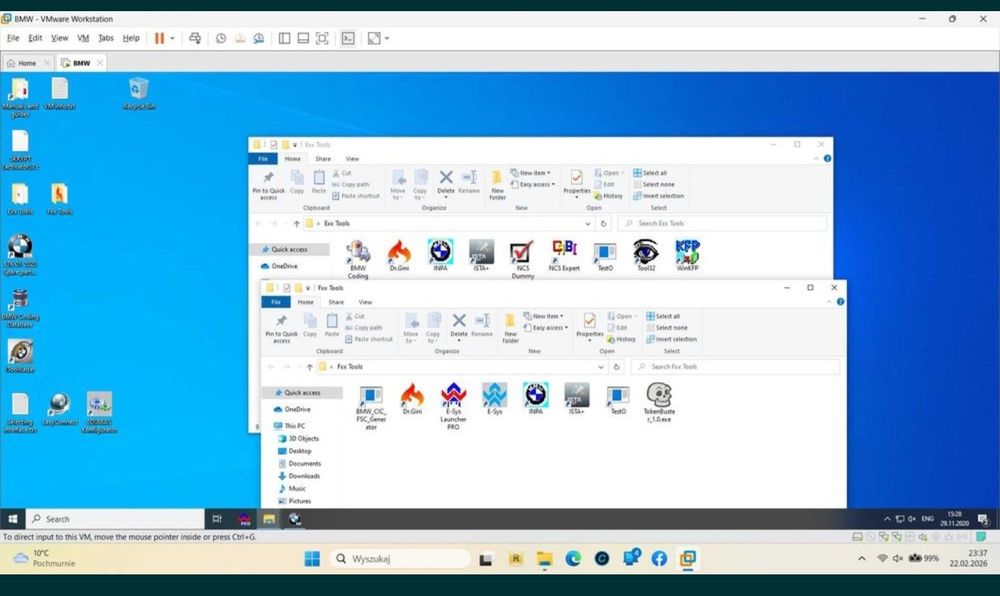This screenshot has height=596, width=1000.
Task: Open the Dr.Gini shortcut in Fxx Tools window
Action: [x=412, y=399]
